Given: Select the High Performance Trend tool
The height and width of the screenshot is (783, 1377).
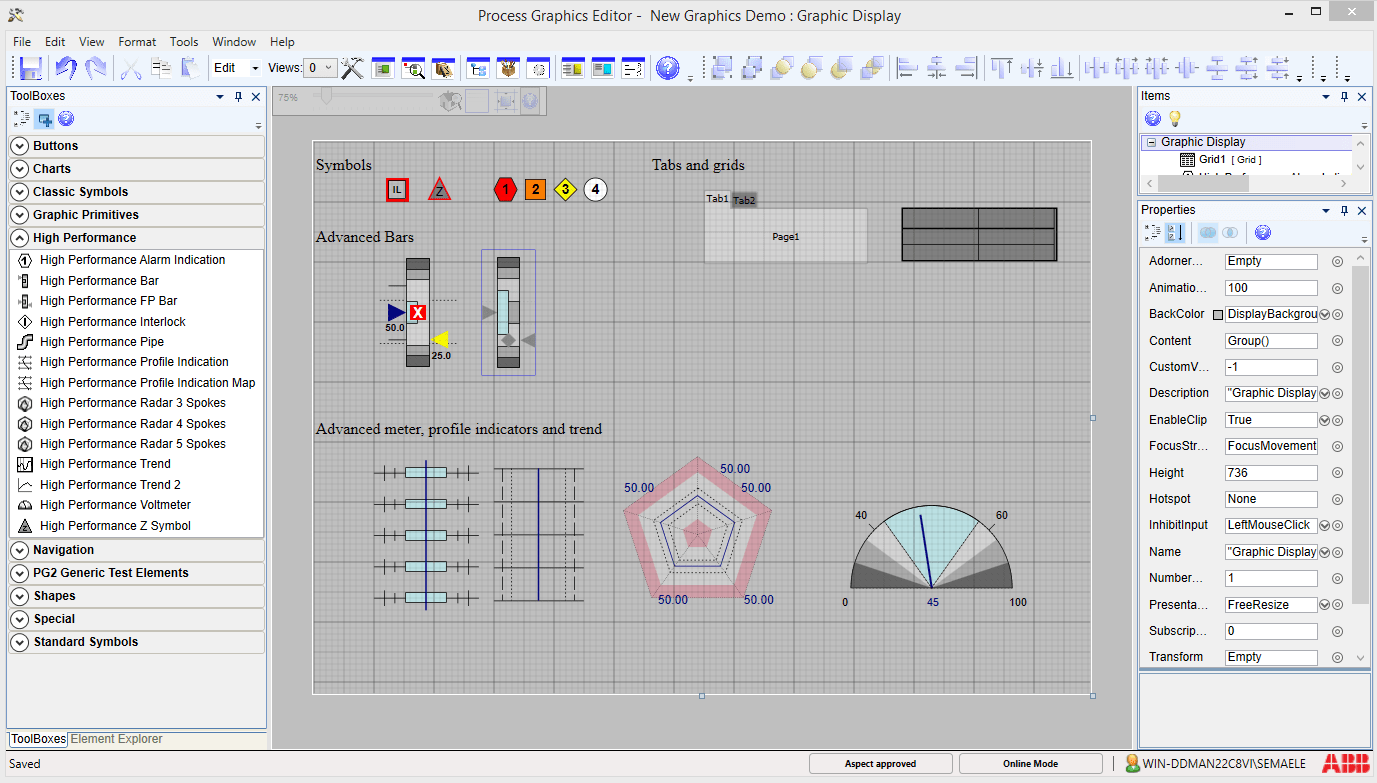Looking at the screenshot, I should 105,464.
